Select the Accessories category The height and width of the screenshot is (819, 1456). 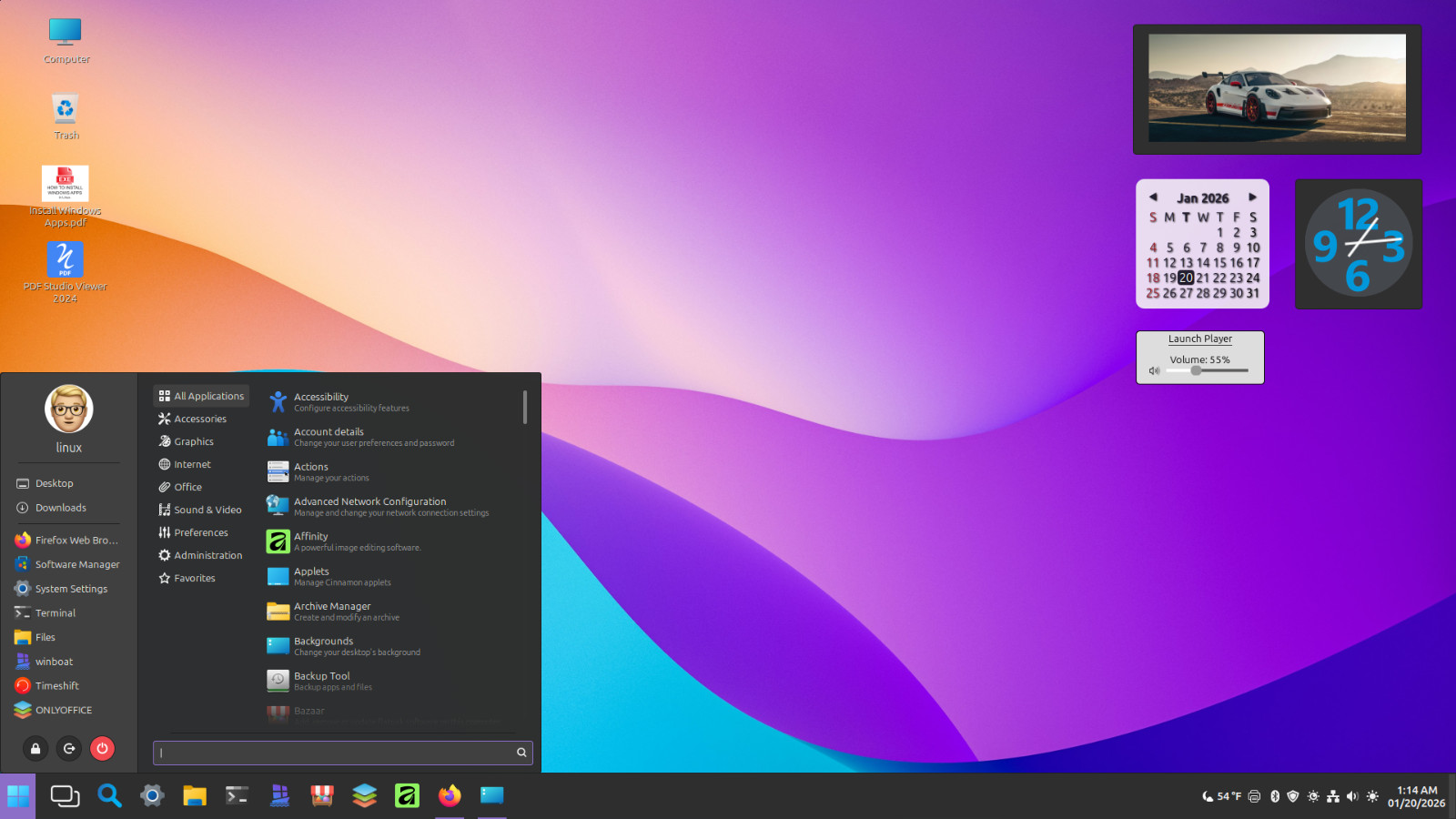(x=201, y=419)
